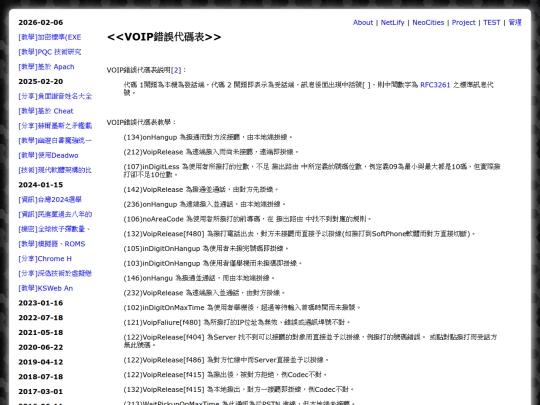Expand the 2023-01-16 date section
Screen dimensions: 540x405
[41, 303]
